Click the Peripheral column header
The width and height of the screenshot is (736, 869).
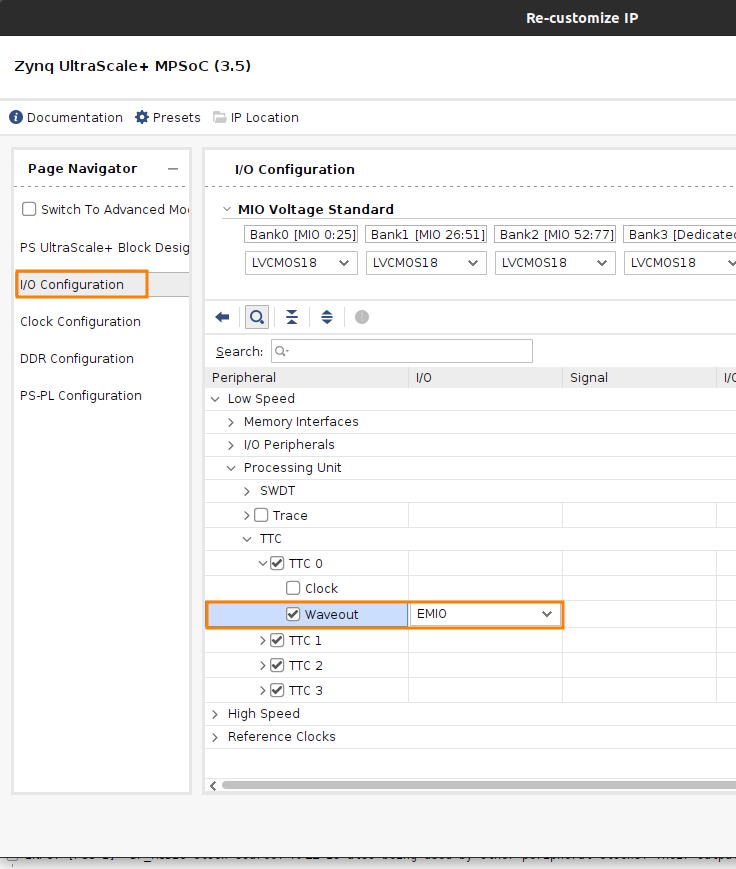307,377
